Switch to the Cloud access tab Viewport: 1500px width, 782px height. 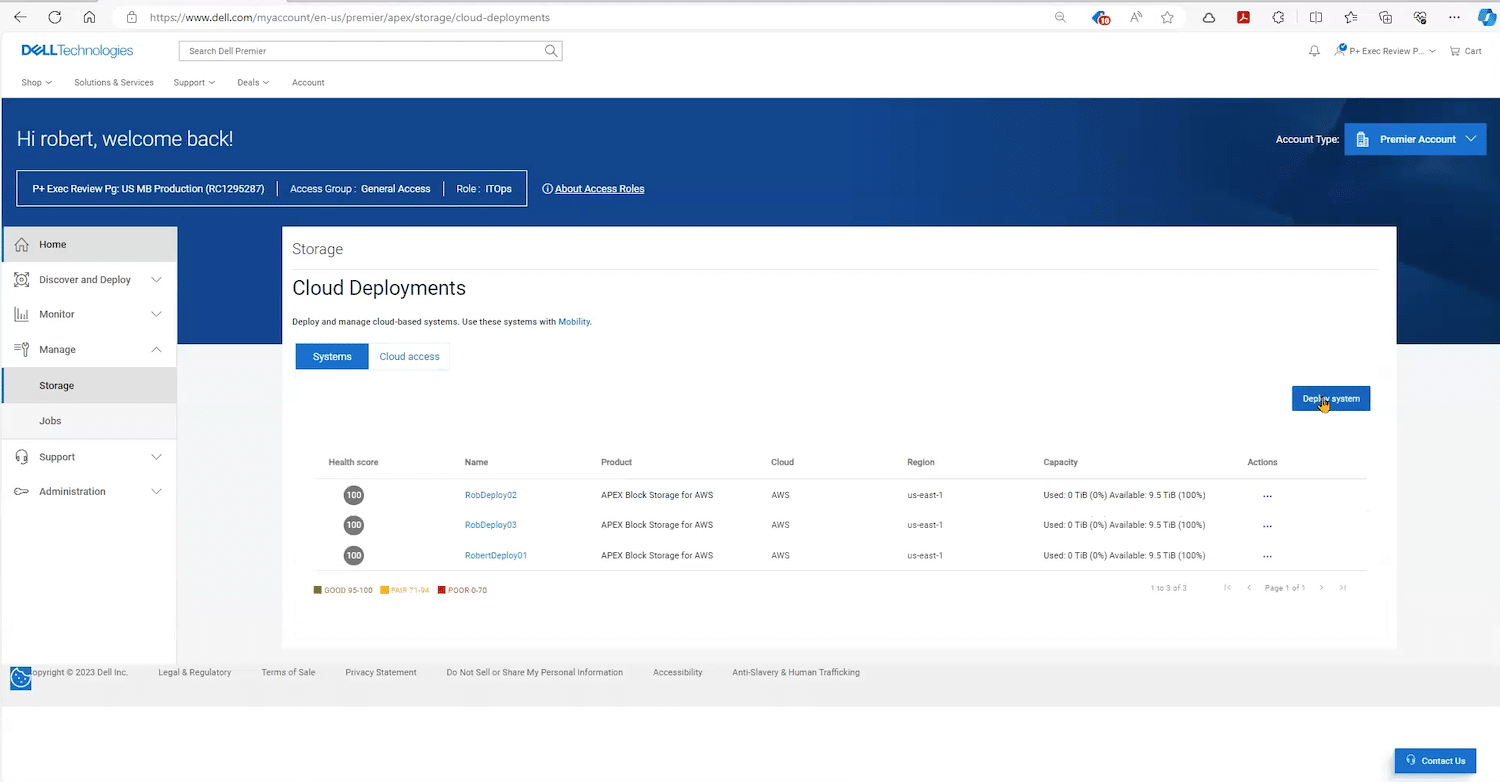[x=409, y=357]
